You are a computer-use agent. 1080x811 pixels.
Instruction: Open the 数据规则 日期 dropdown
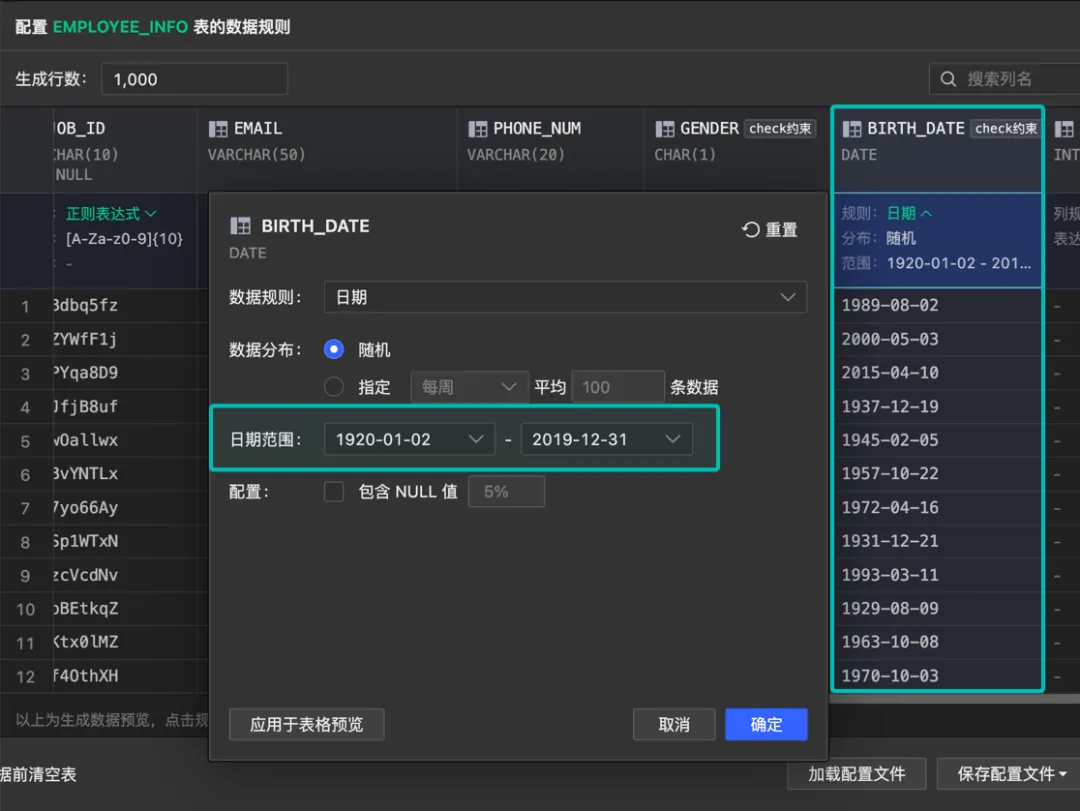pos(565,298)
